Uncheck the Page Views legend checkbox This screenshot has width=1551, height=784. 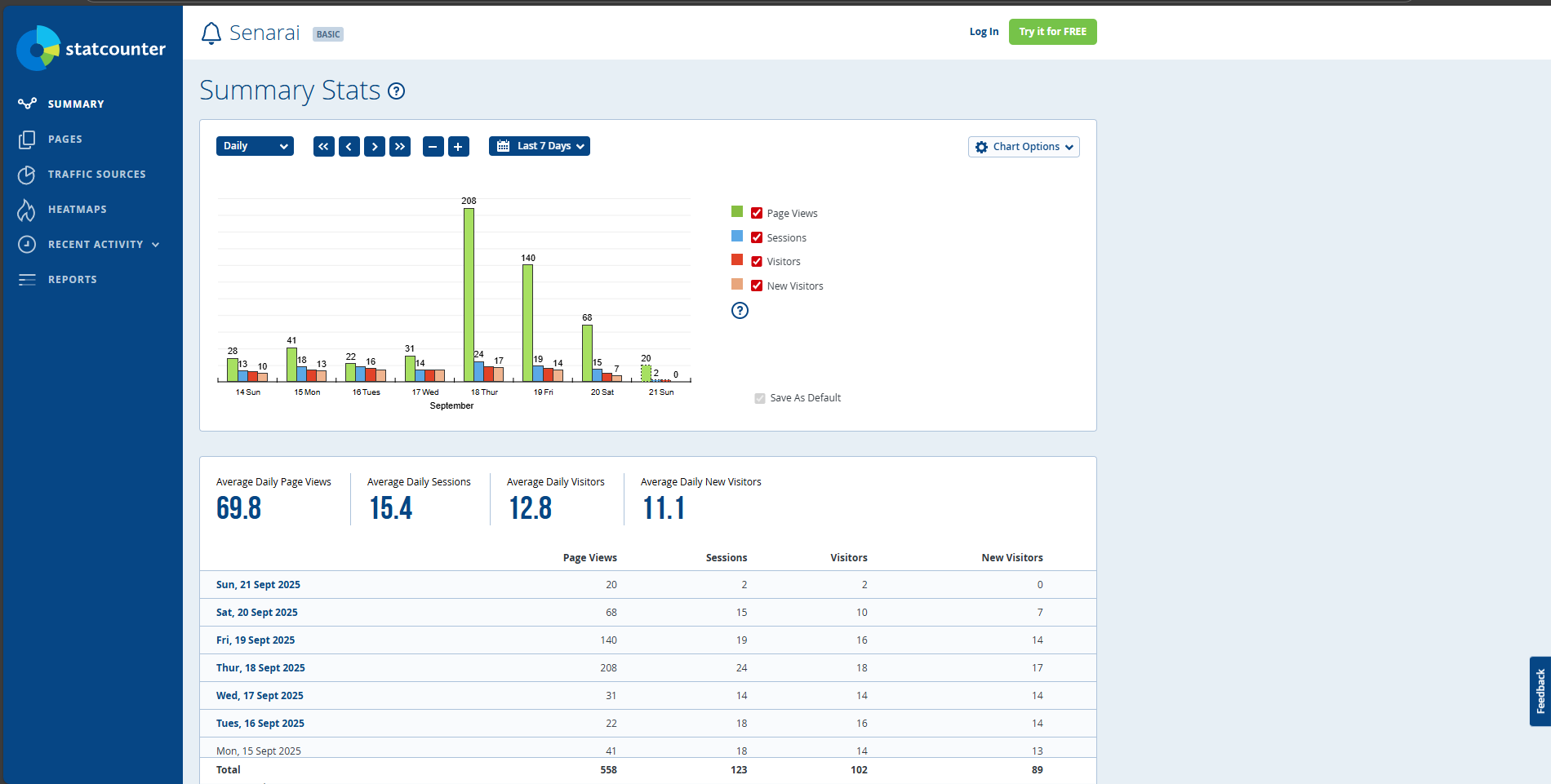pyautogui.click(x=757, y=212)
